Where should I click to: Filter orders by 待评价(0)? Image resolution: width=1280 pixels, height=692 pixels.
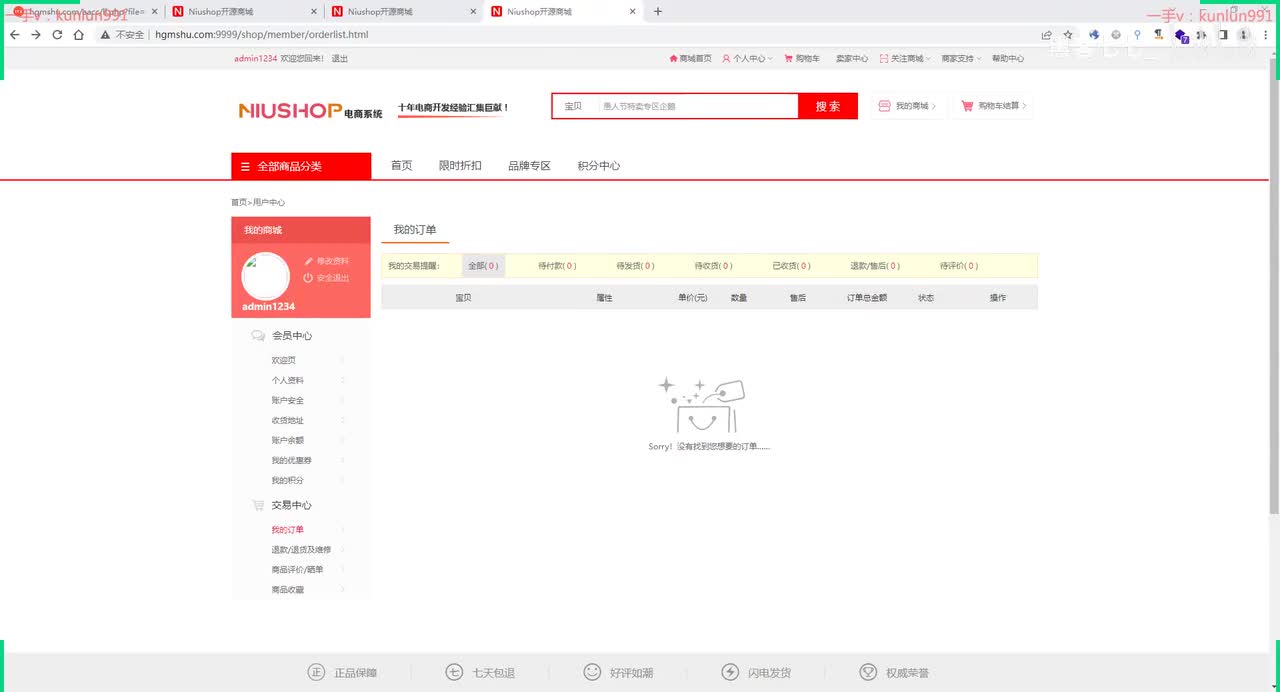pos(959,266)
